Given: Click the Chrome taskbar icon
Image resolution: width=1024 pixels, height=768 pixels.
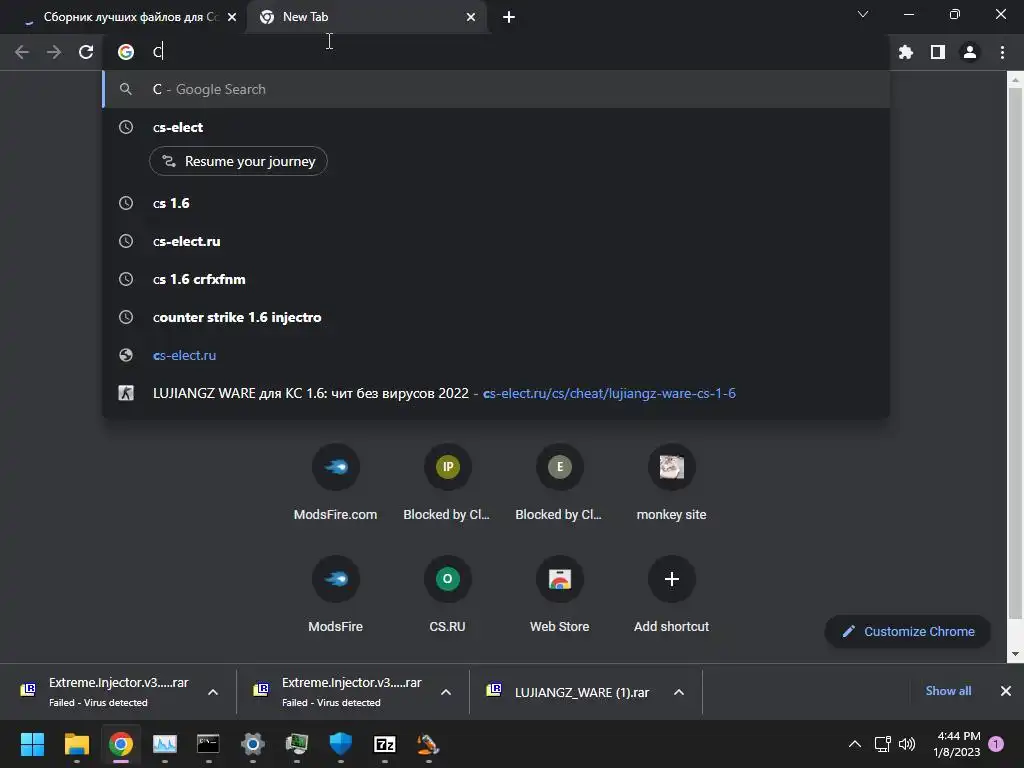Looking at the screenshot, I should 121,744.
